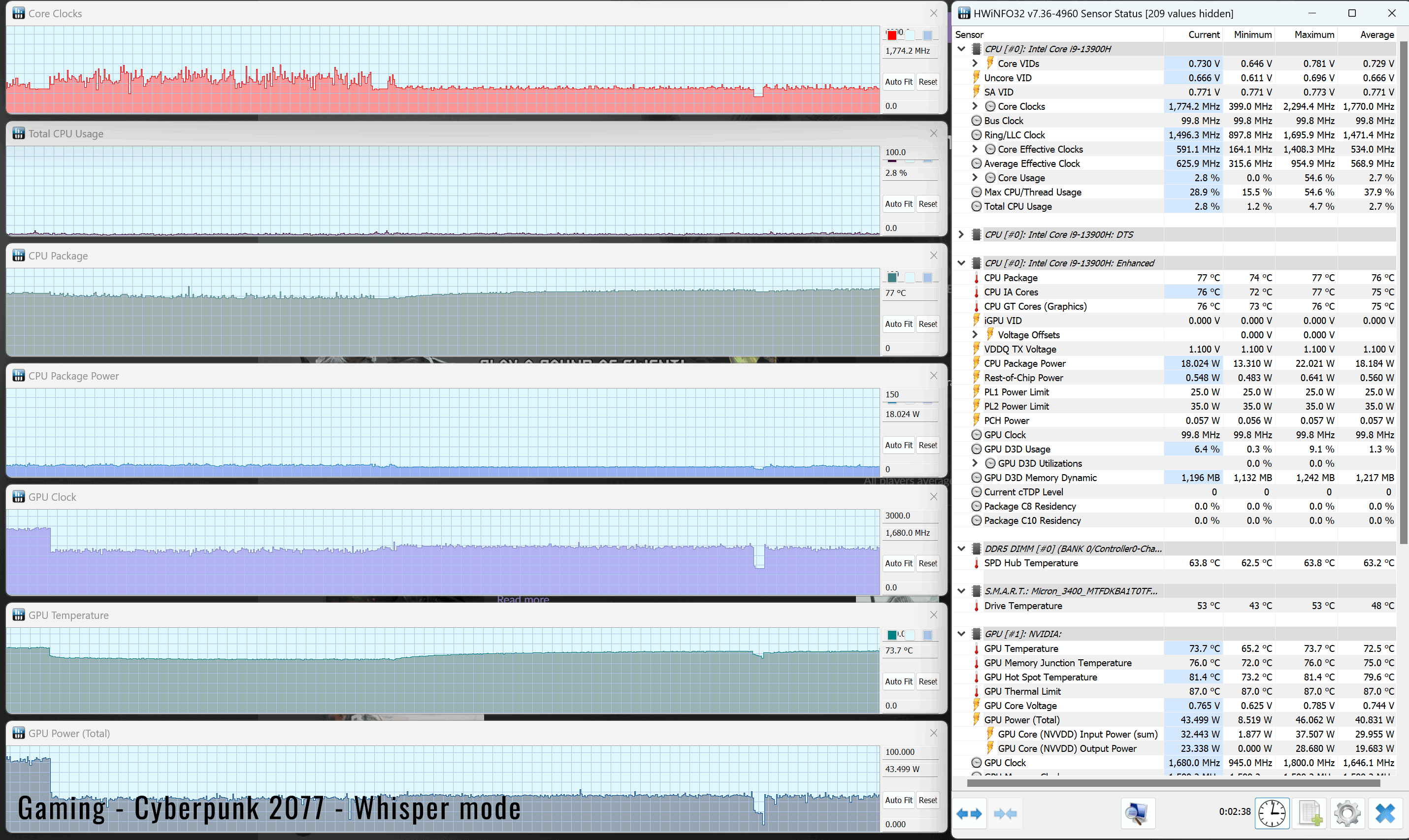Viewport: 1409px width, 840px height.
Task: Expand the CPU i9-13900H DTS group
Action: [961, 234]
